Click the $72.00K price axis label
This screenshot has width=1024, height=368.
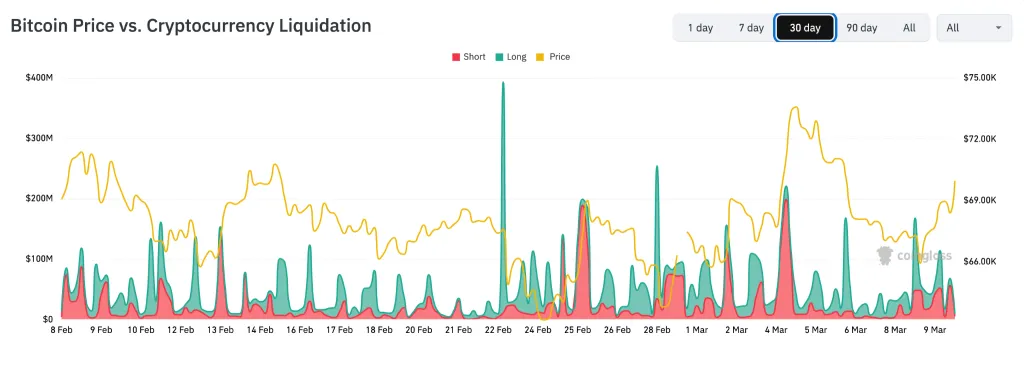click(980, 139)
